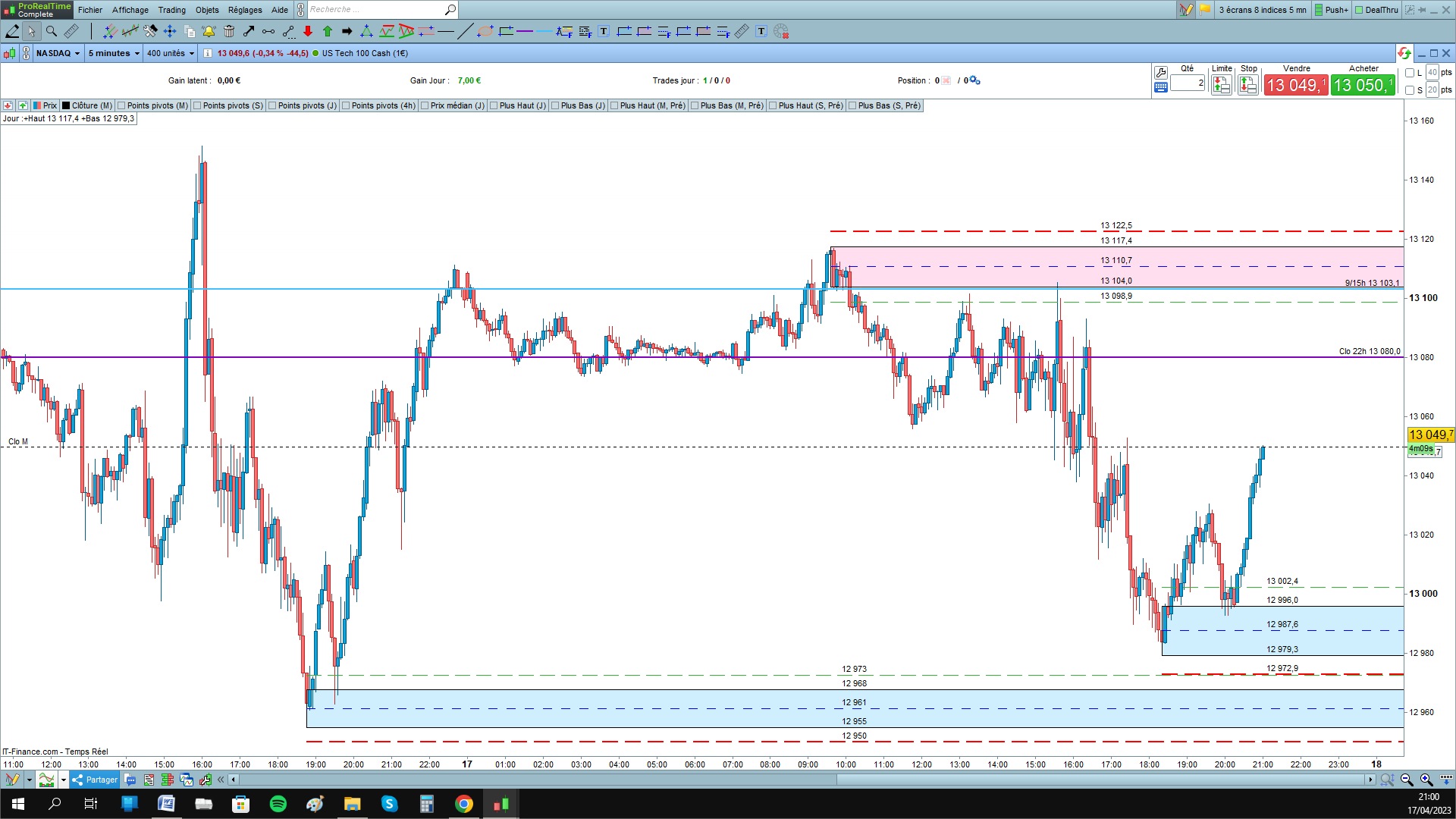Enable Prix médian (J) checkbox
This screenshot has width=1456, height=819.
(425, 106)
